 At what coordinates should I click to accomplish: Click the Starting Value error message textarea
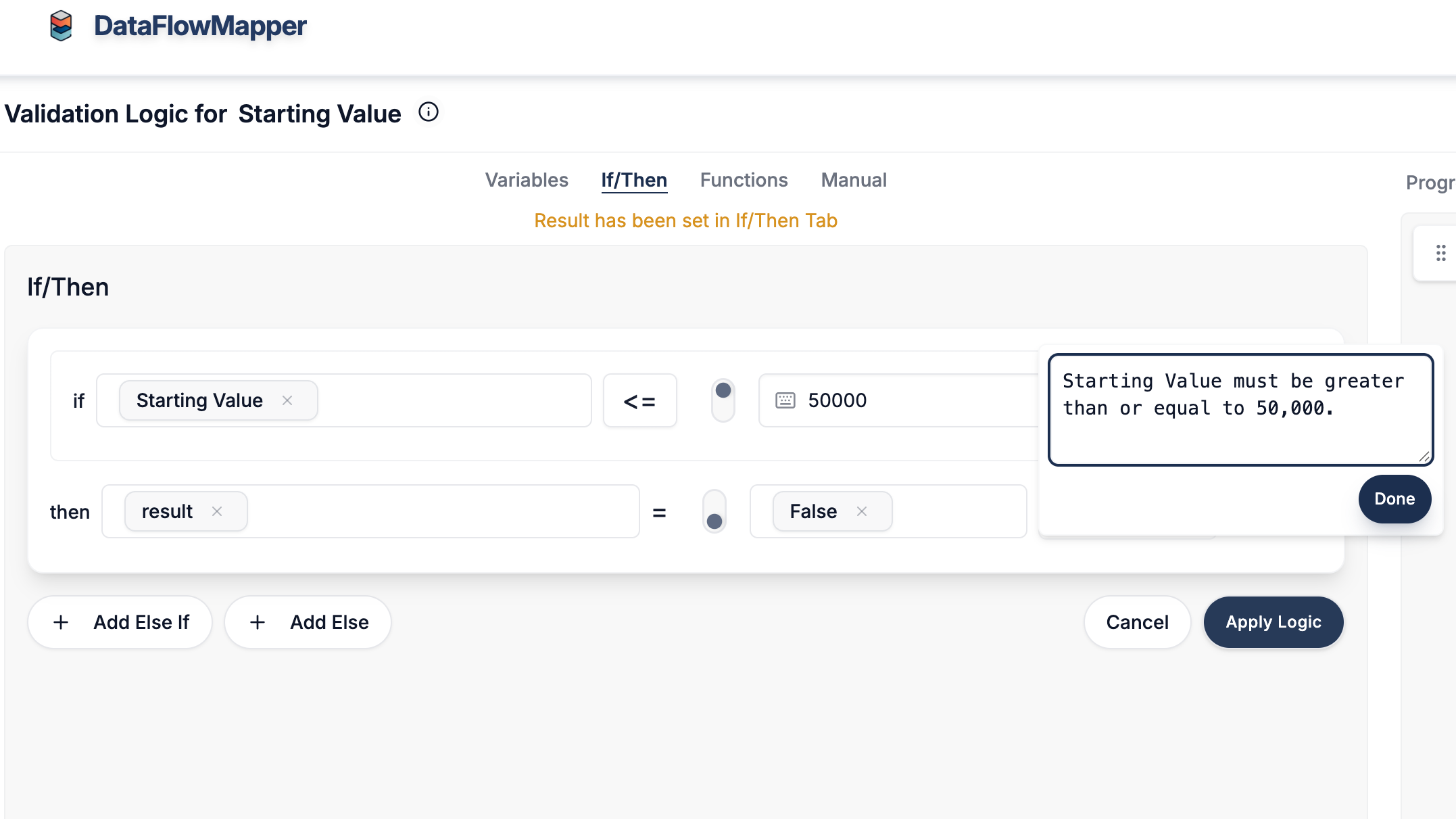pos(1240,406)
